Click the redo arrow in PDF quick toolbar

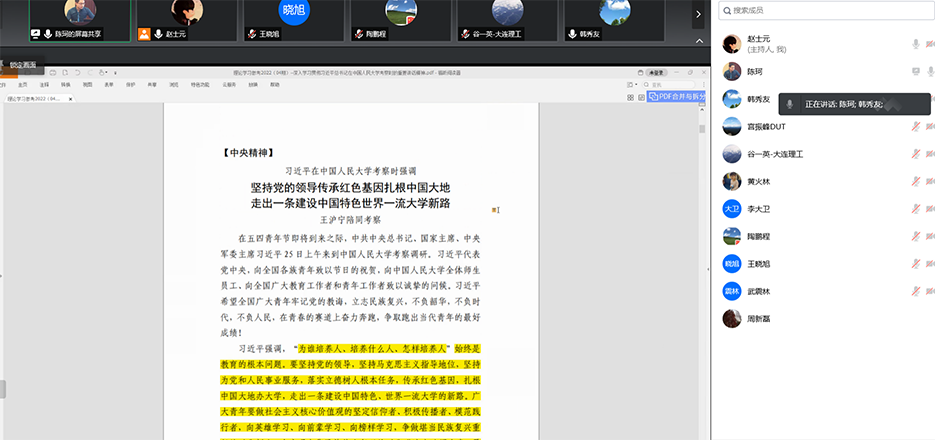coord(90,73)
